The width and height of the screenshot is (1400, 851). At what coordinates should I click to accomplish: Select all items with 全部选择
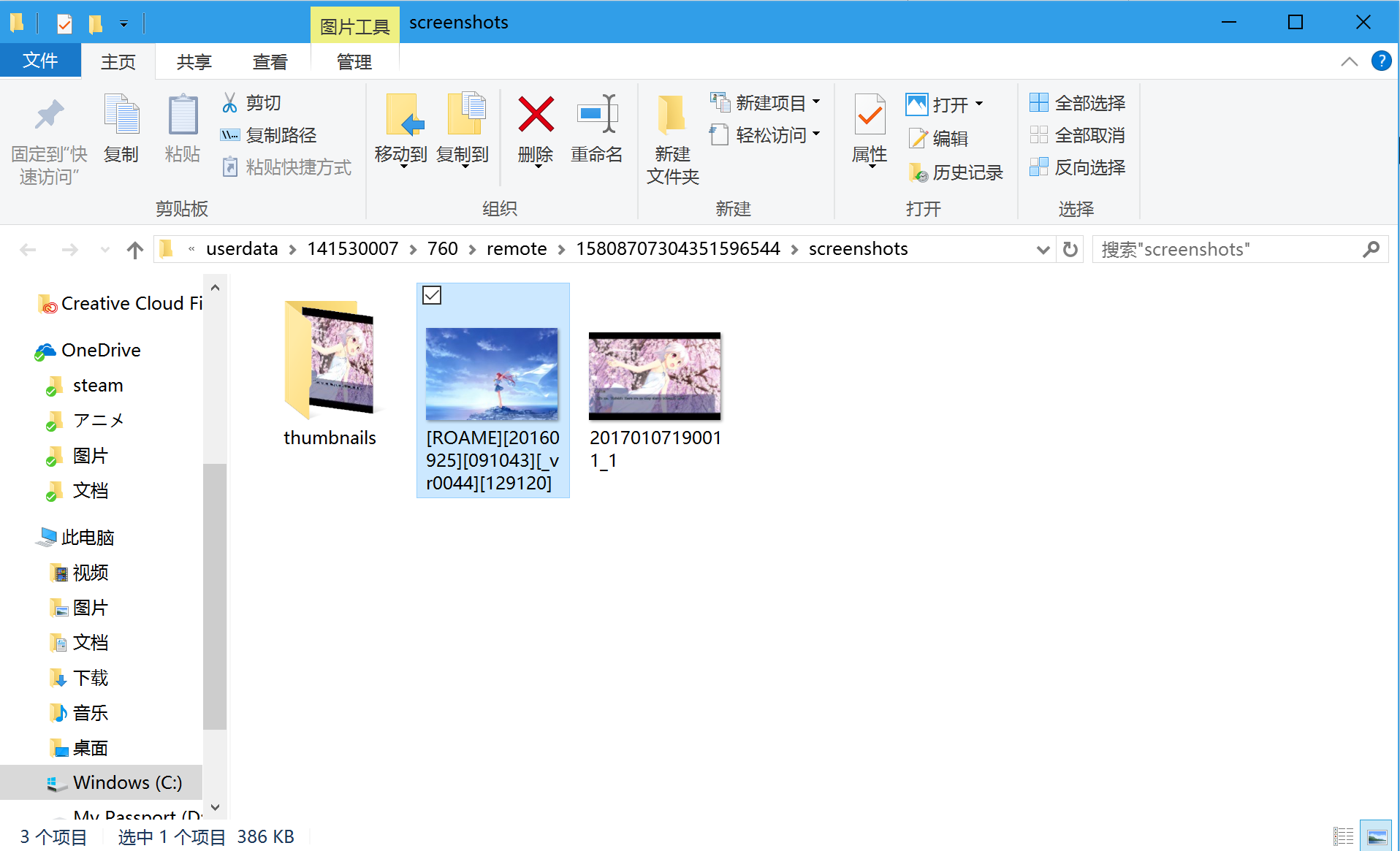click(x=1078, y=102)
